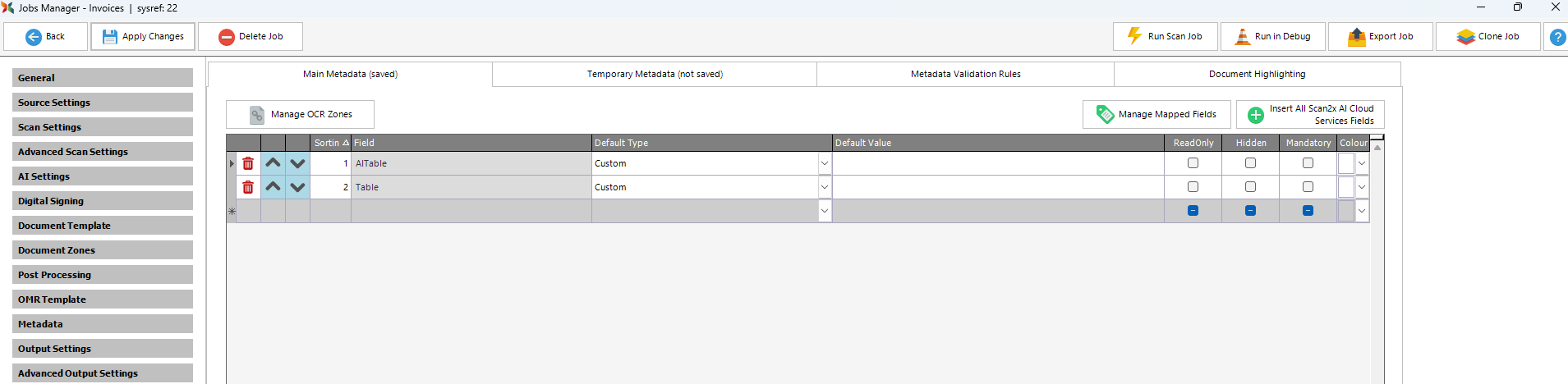Image resolution: width=1568 pixels, height=384 pixels.
Task: Move the Table field up with arrow
Action: coord(273,187)
